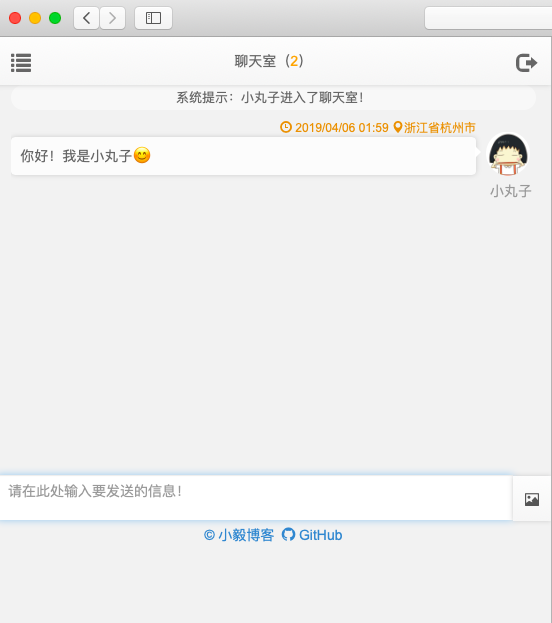Click the smiley emoji in message
552x623 pixels.
click(142, 155)
